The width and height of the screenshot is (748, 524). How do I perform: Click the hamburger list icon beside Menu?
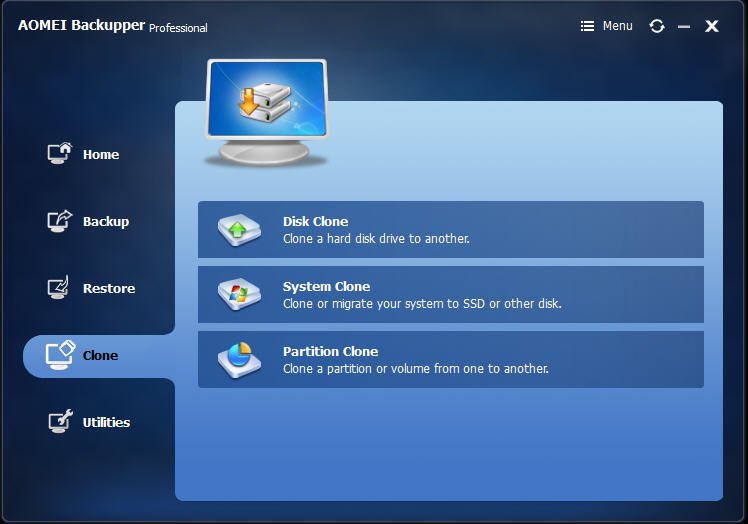[587, 26]
